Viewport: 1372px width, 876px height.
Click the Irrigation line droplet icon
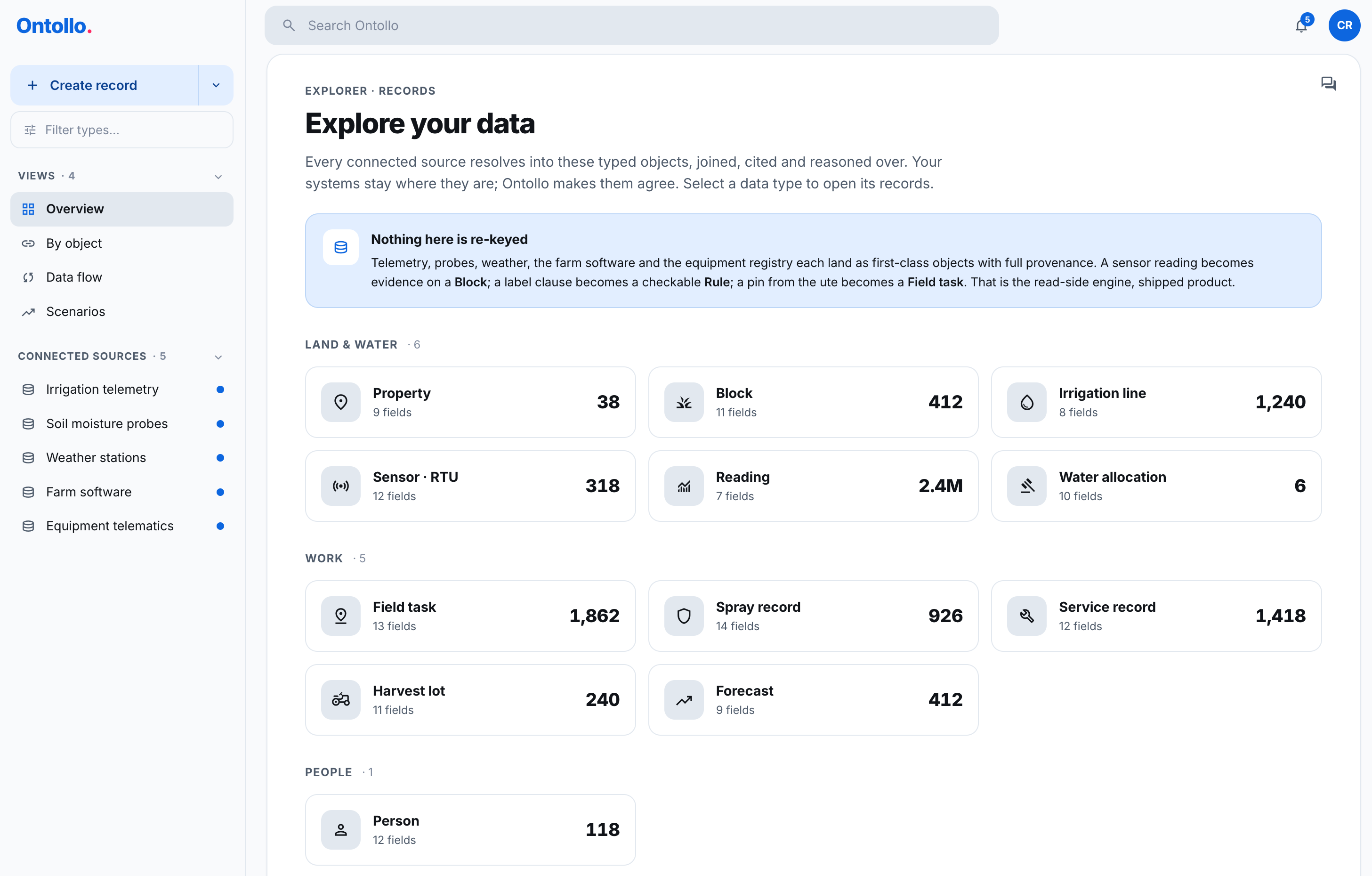point(1027,402)
